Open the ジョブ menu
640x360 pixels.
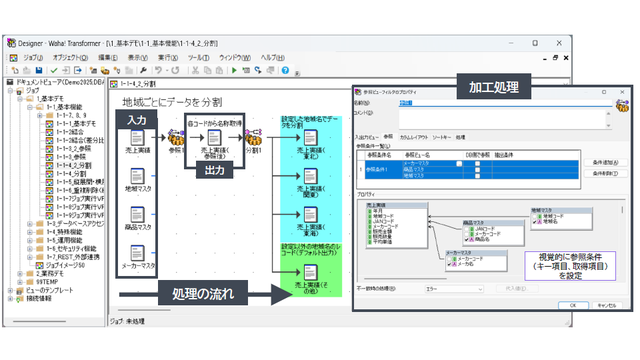click(33, 58)
